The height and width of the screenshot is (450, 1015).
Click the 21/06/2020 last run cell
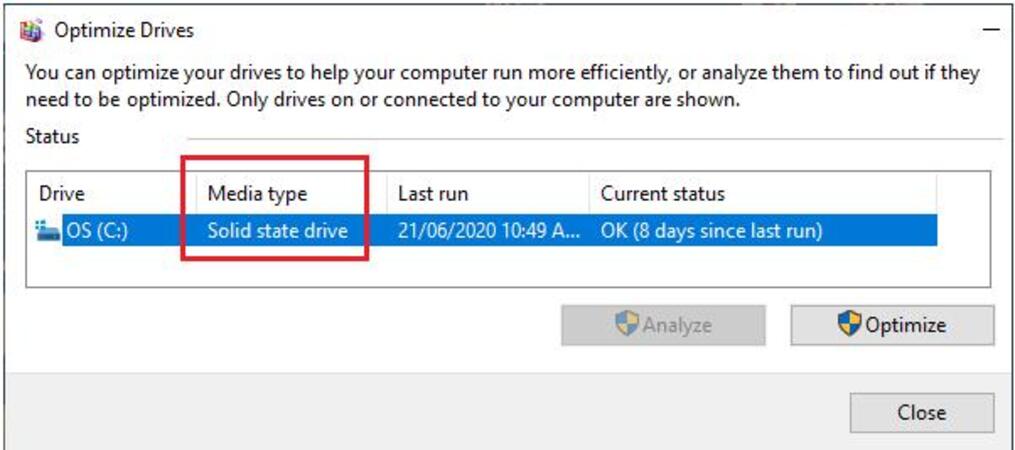point(487,231)
